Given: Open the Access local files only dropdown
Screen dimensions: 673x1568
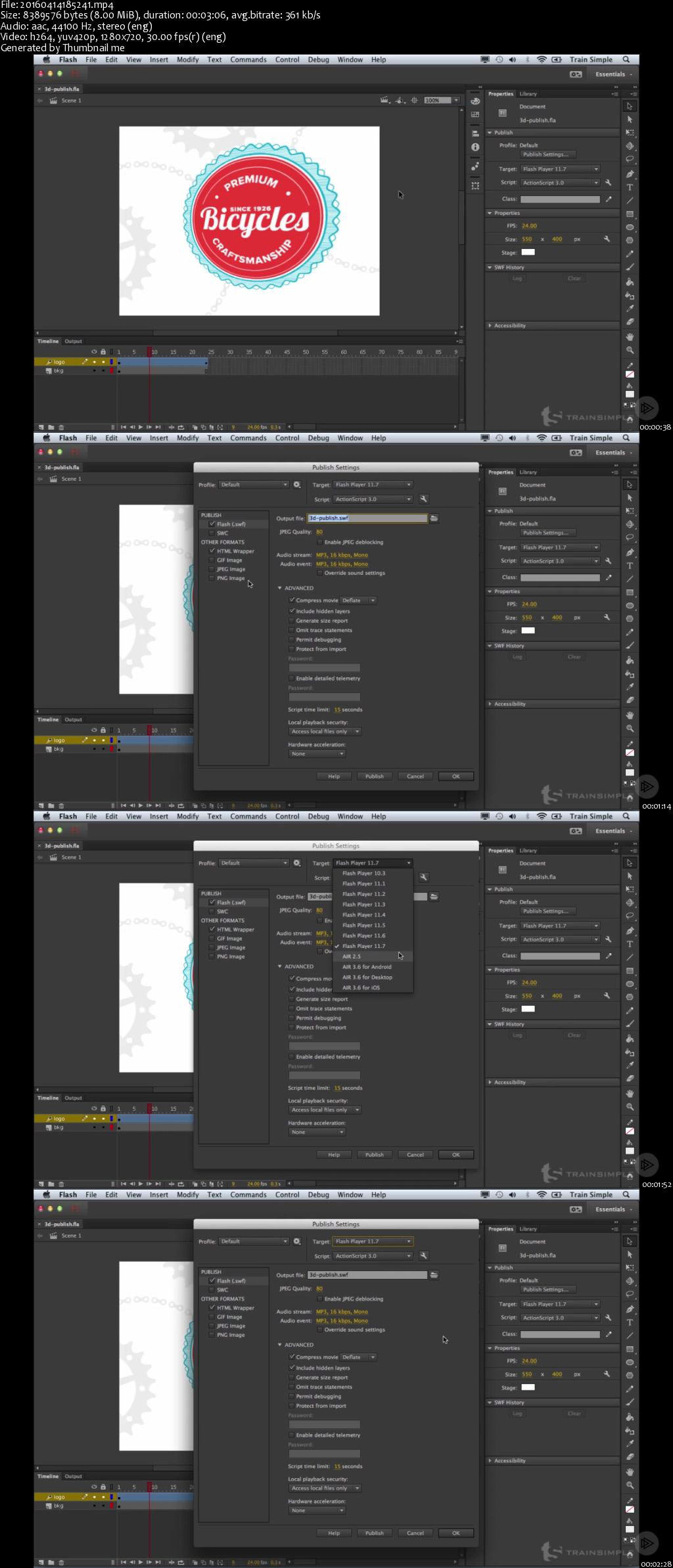Looking at the screenshot, I should (325, 732).
